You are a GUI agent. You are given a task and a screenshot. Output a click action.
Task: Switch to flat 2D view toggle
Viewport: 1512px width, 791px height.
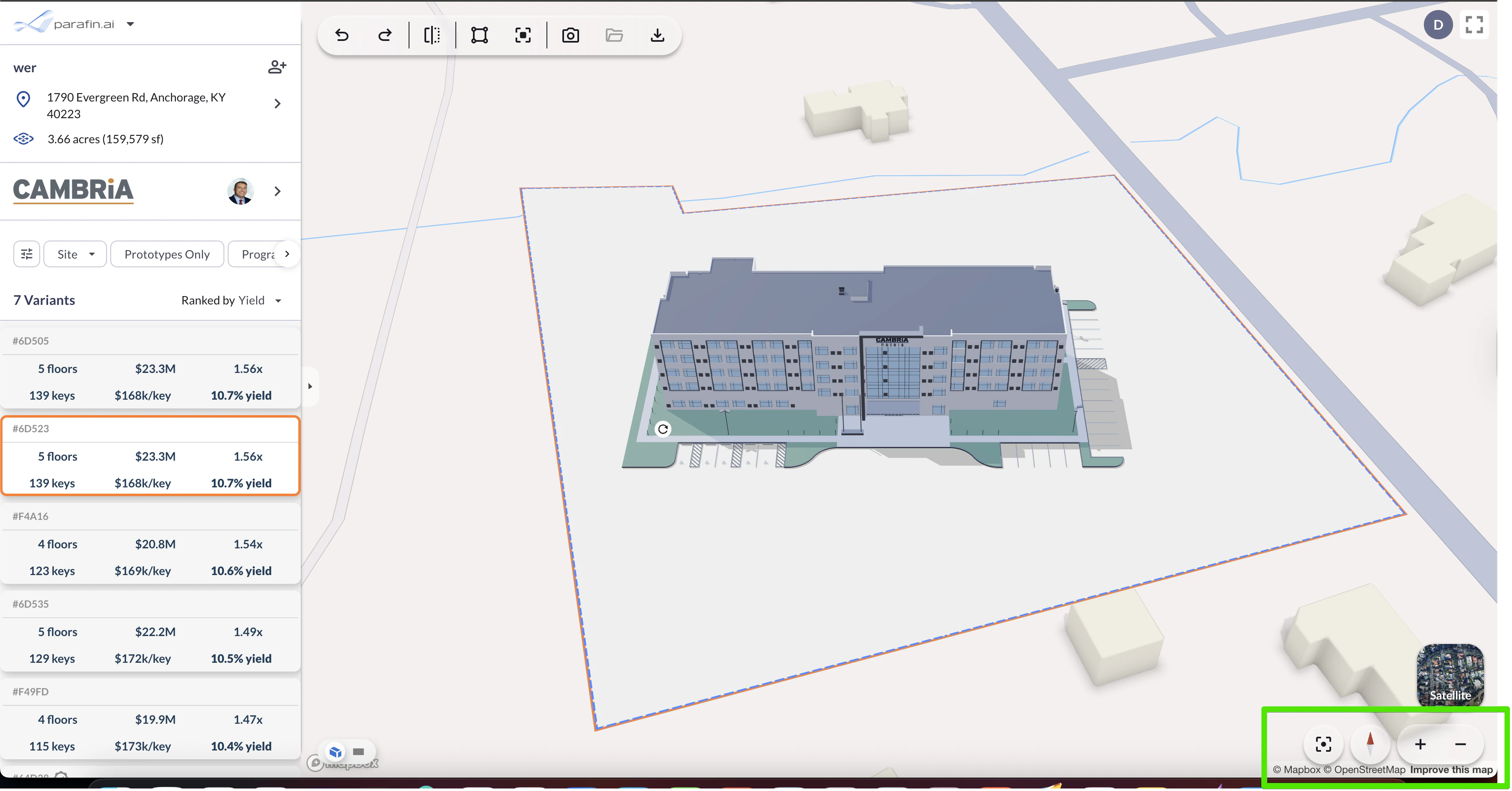358,752
